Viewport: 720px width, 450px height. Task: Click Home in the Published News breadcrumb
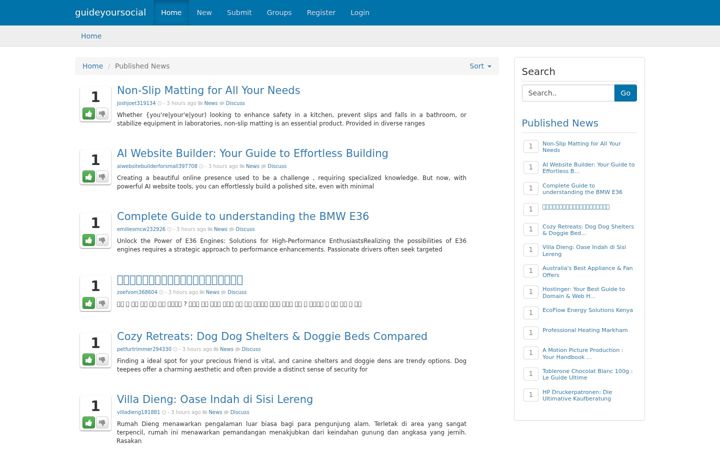click(93, 66)
